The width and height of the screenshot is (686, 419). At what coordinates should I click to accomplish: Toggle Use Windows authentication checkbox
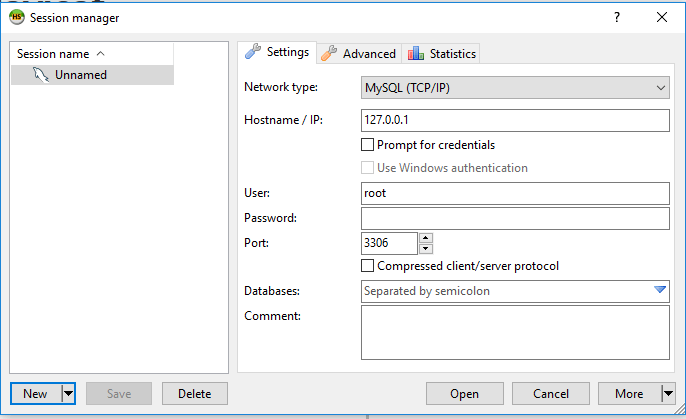click(x=368, y=168)
